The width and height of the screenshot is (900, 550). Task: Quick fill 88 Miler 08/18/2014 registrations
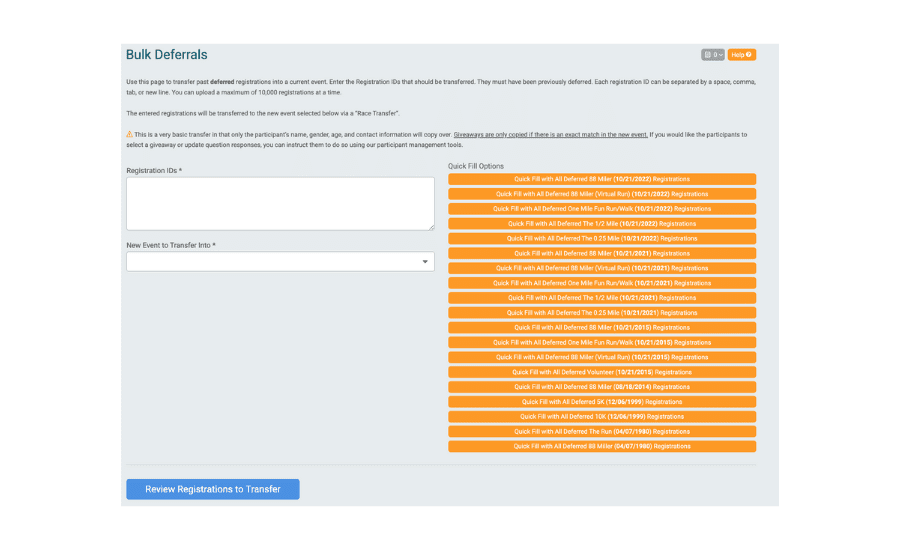click(602, 387)
